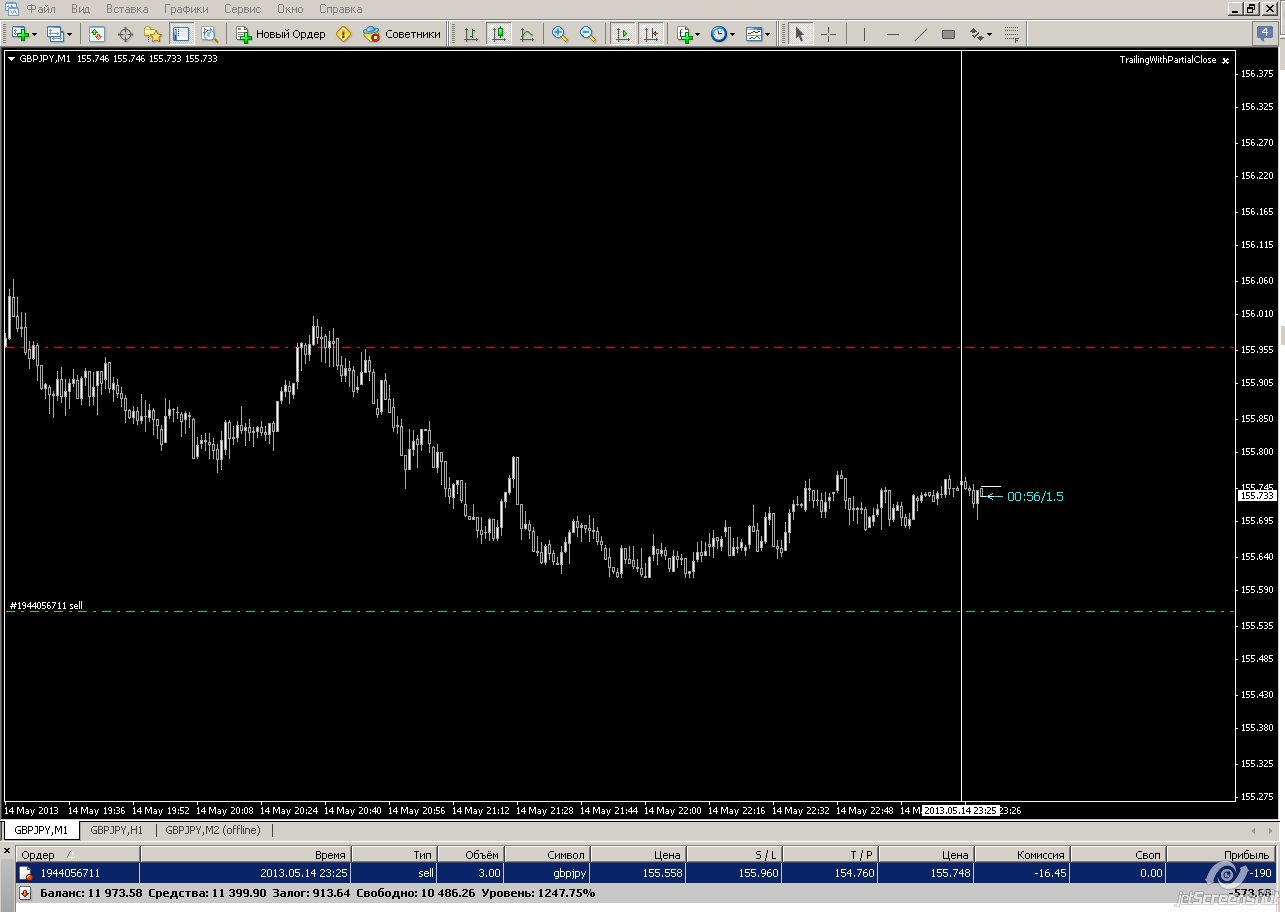Sort orders by Тип column
This screenshot has height=912, width=1285.
[395, 855]
